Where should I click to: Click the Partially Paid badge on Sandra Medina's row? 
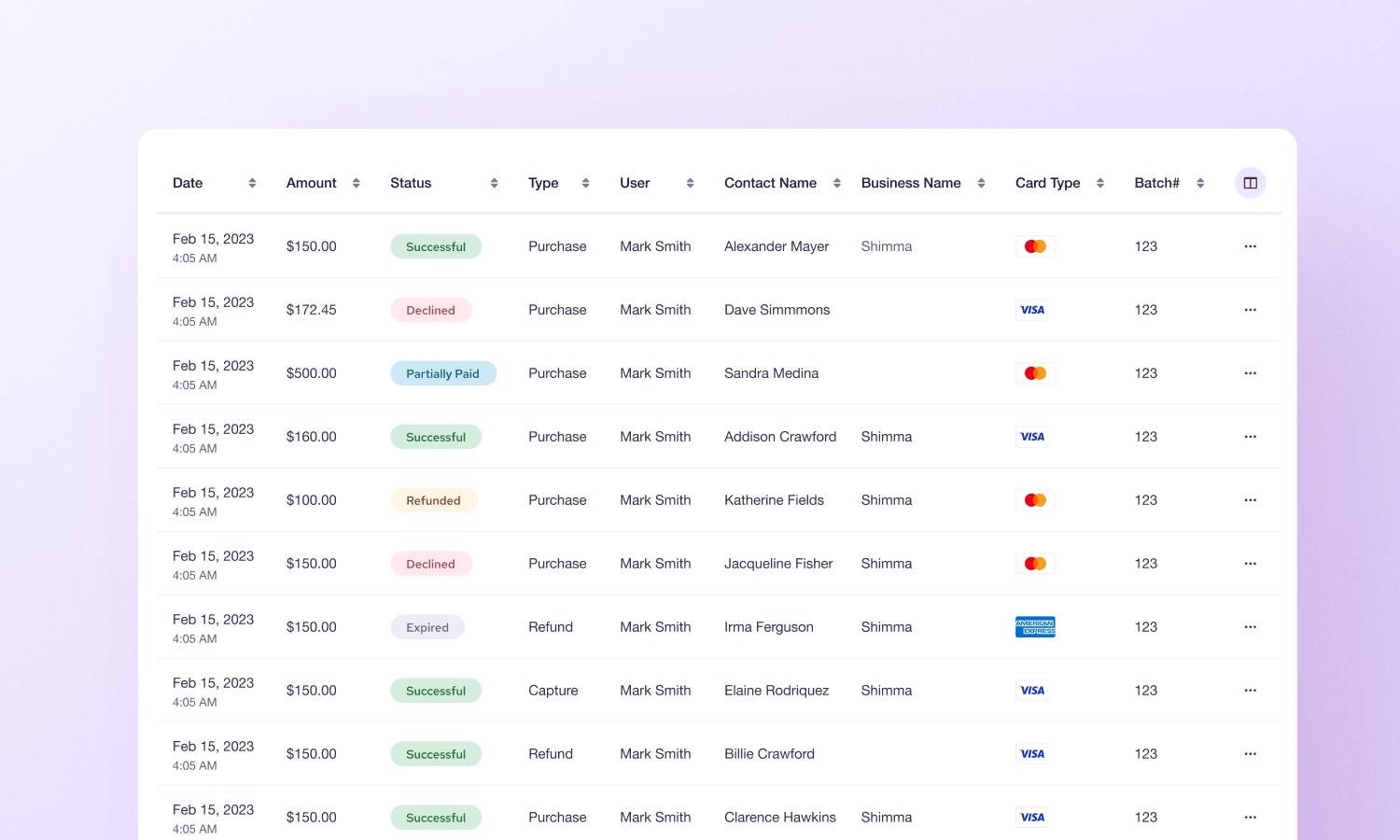(443, 372)
